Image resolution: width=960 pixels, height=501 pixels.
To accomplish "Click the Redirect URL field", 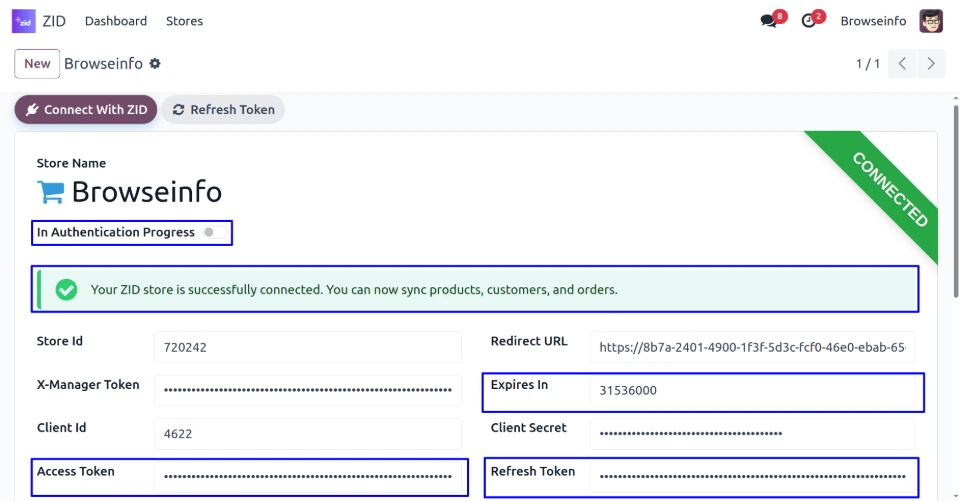I will click(x=752, y=348).
